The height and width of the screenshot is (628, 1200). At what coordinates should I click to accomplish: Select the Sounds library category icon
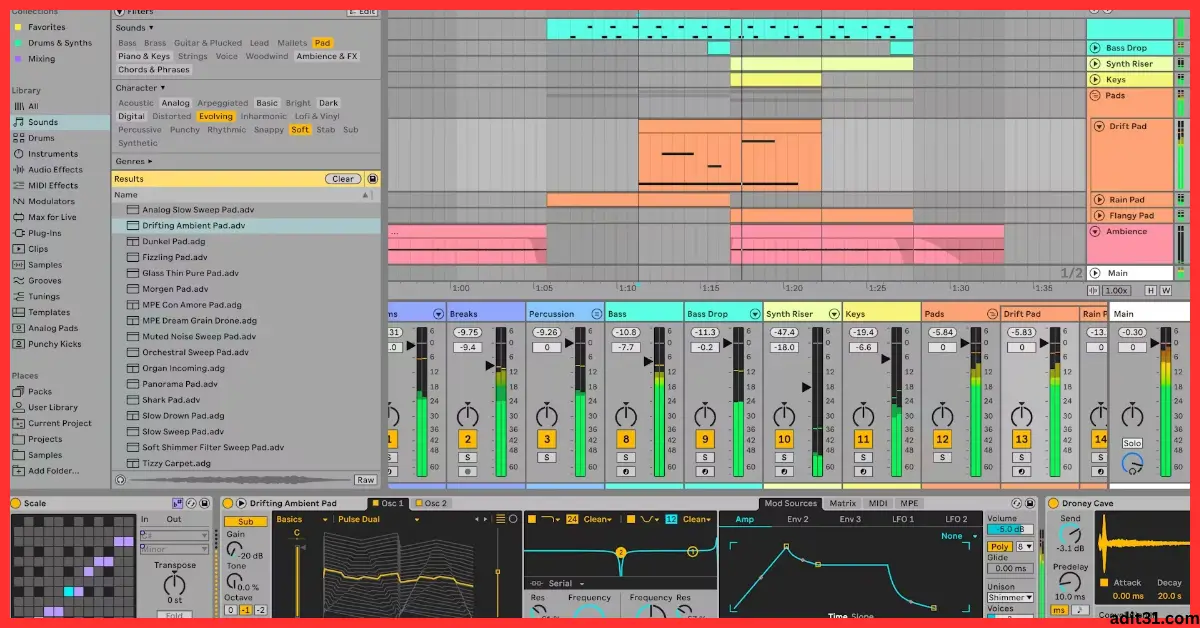pyautogui.click(x=18, y=122)
